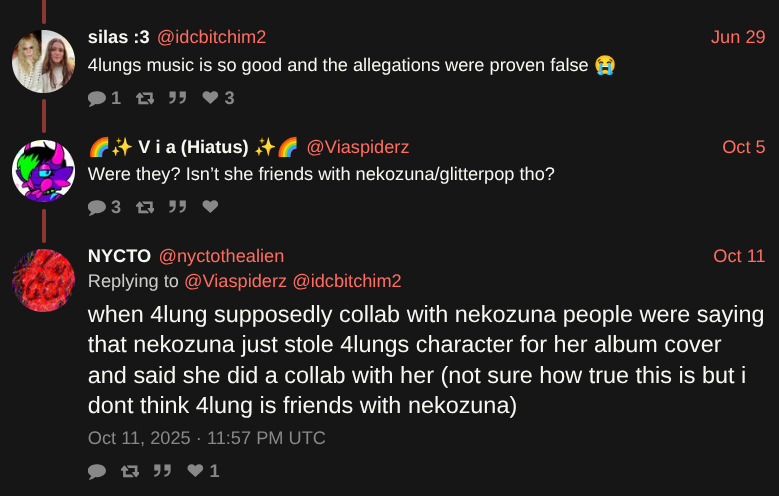Click Via's purple character avatar
The height and width of the screenshot is (496, 779).
(x=43, y=171)
